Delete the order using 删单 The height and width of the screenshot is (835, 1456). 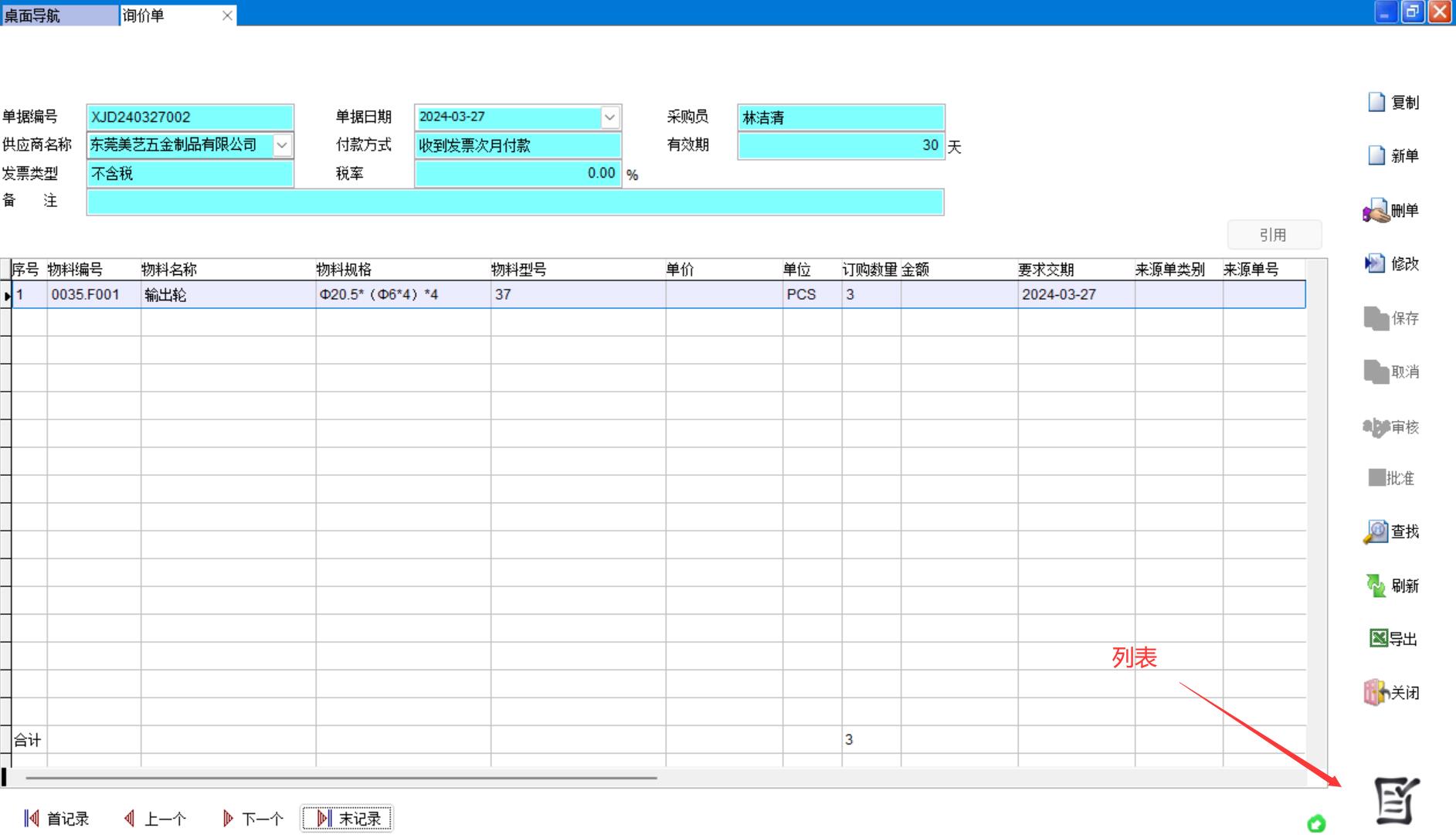click(1376, 211)
